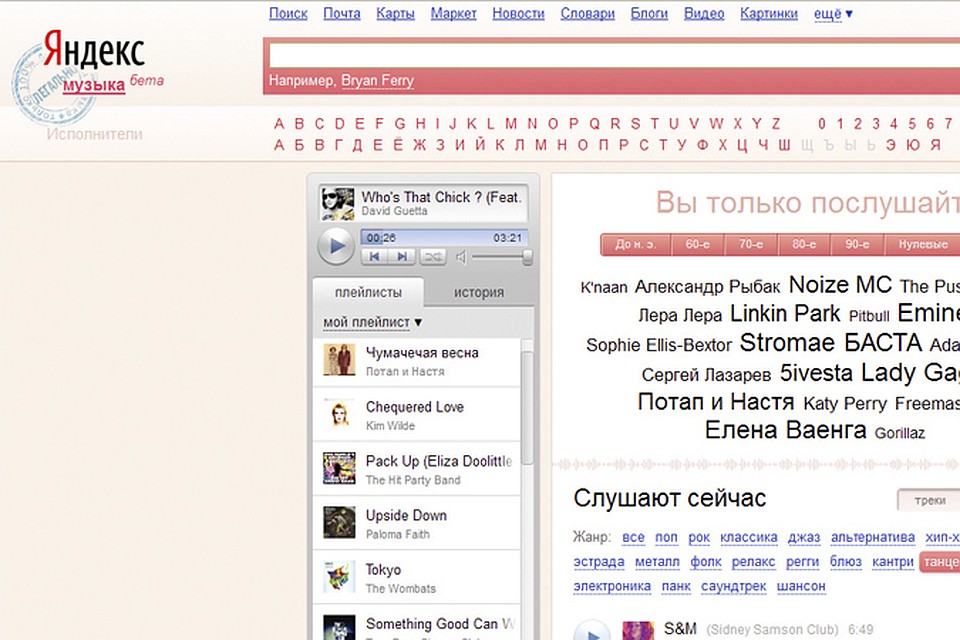
Task: Open the Картинки link
Action: pos(768,13)
